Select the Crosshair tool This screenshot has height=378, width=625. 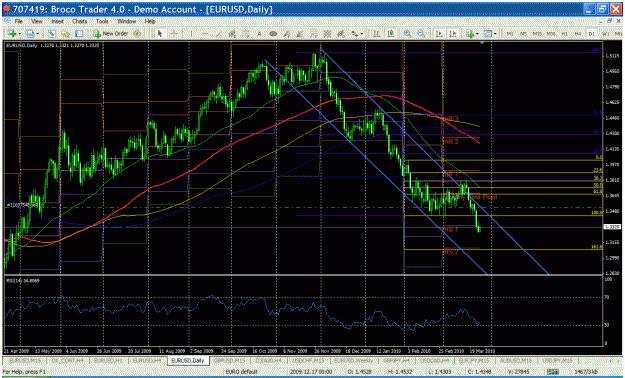(x=174, y=34)
